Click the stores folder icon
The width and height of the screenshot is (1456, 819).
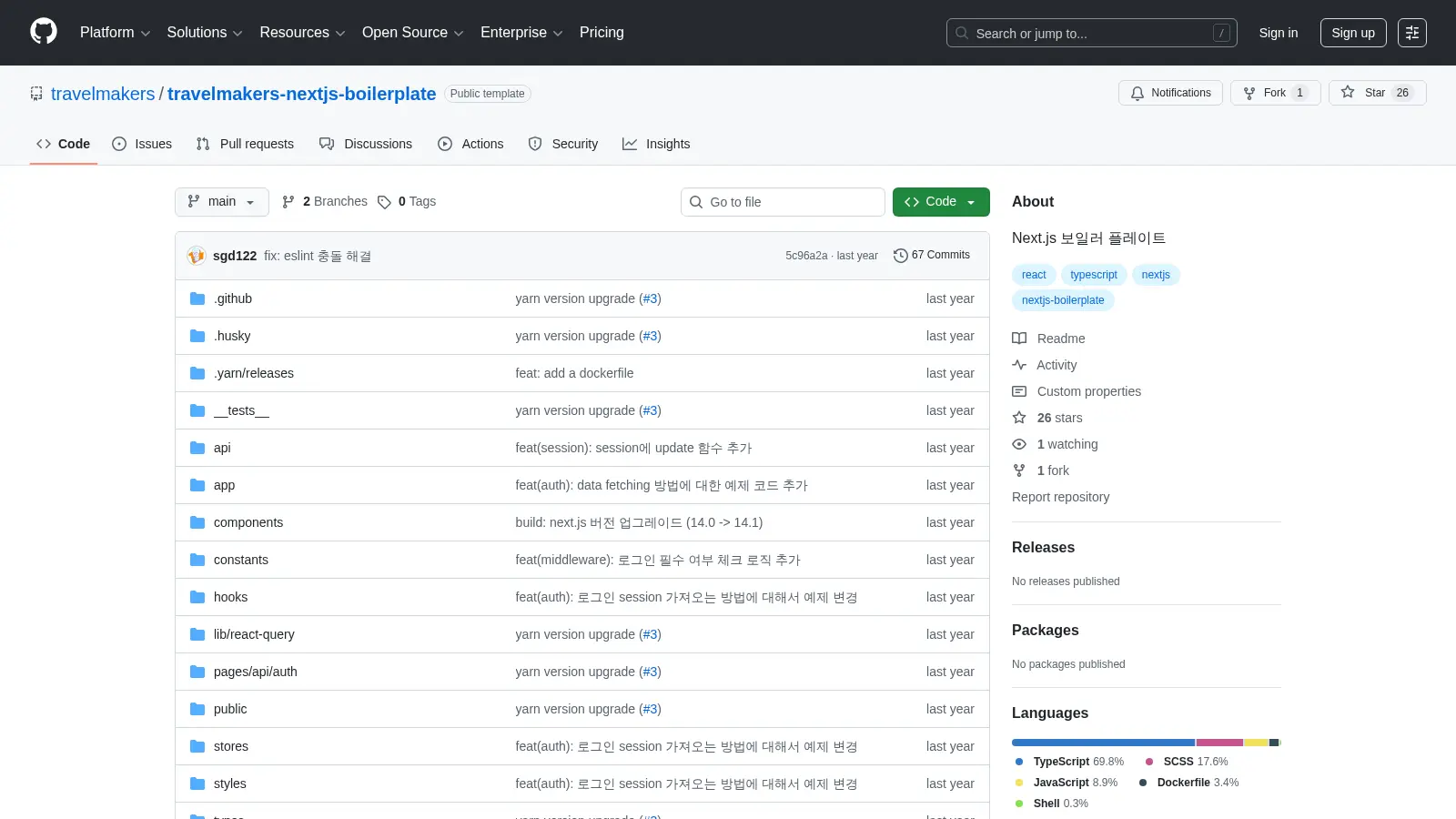pos(197,746)
